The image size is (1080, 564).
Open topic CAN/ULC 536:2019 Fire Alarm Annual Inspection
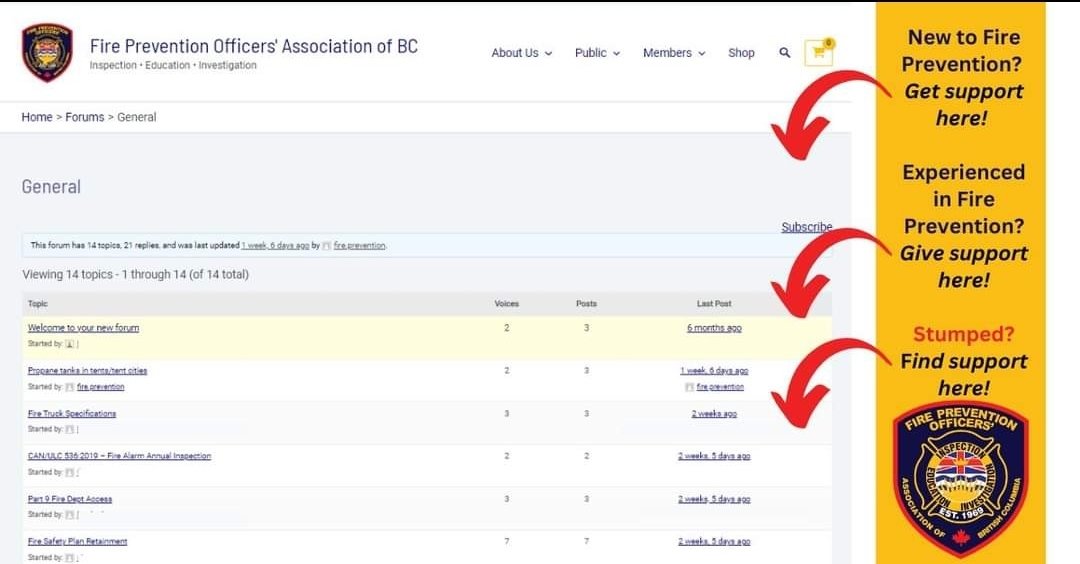point(119,456)
